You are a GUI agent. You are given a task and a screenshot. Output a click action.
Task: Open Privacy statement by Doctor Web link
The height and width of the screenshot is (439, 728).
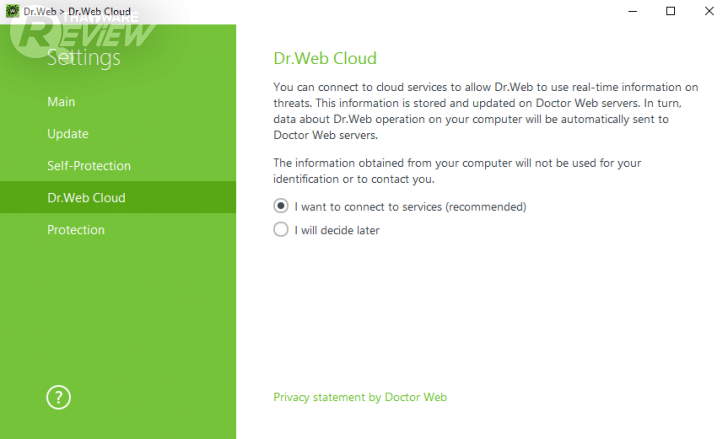[360, 397]
